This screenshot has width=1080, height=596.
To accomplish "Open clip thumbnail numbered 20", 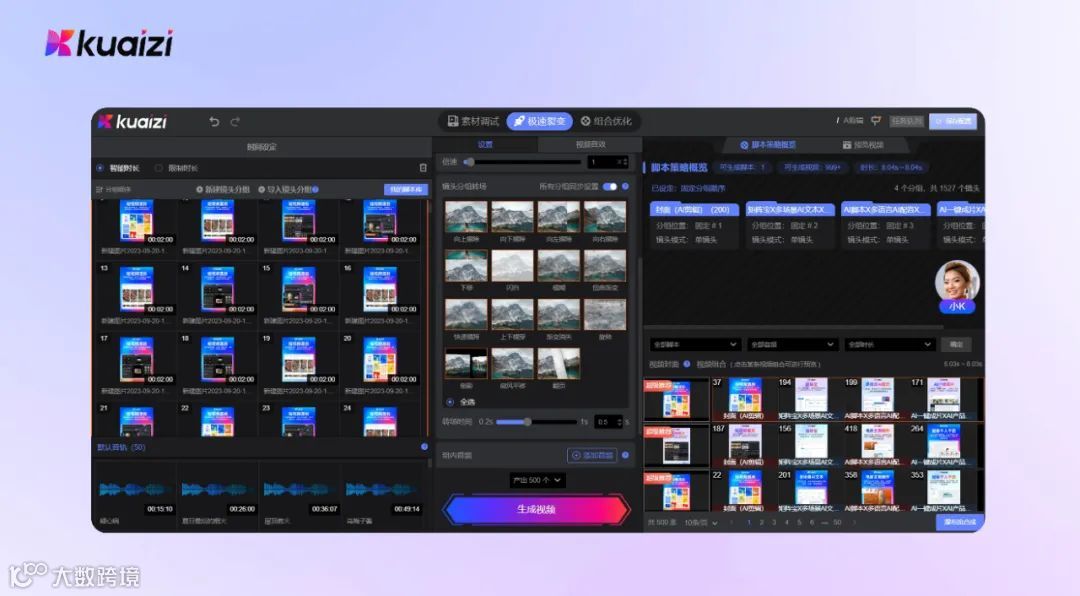I will pyautogui.click(x=380, y=359).
